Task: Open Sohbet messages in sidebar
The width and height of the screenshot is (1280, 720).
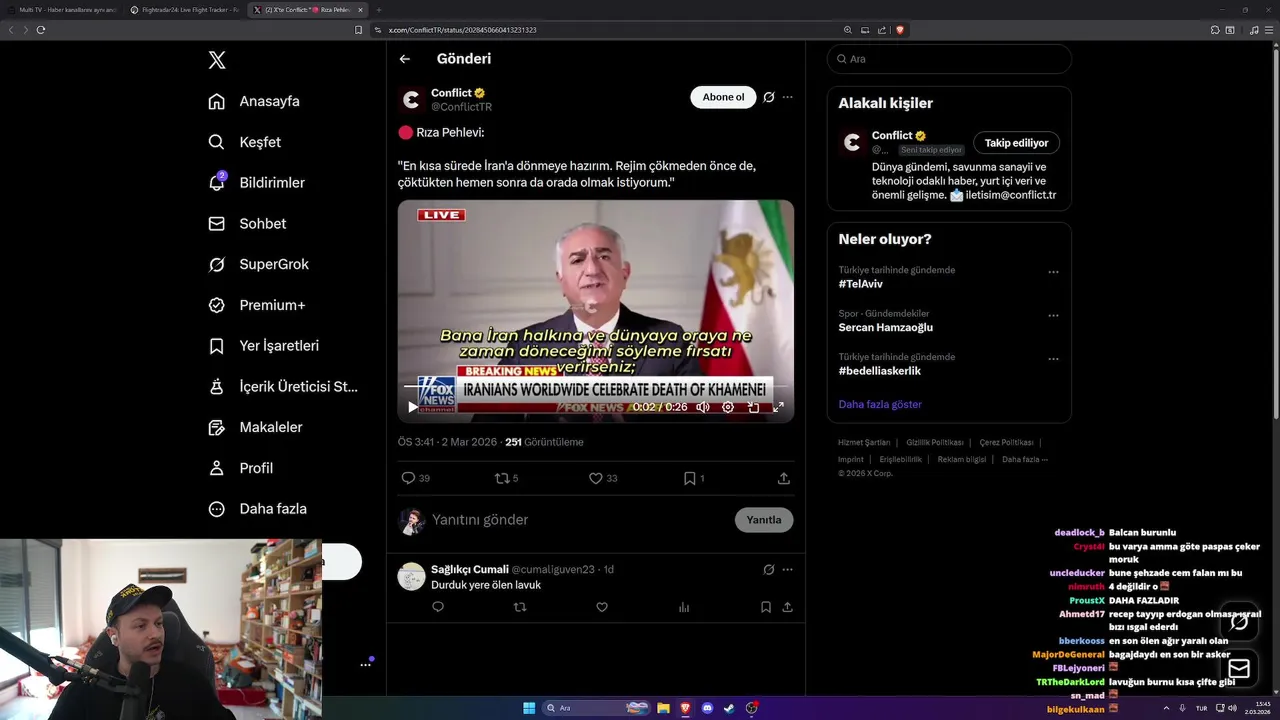Action: pyautogui.click(x=247, y=224)
